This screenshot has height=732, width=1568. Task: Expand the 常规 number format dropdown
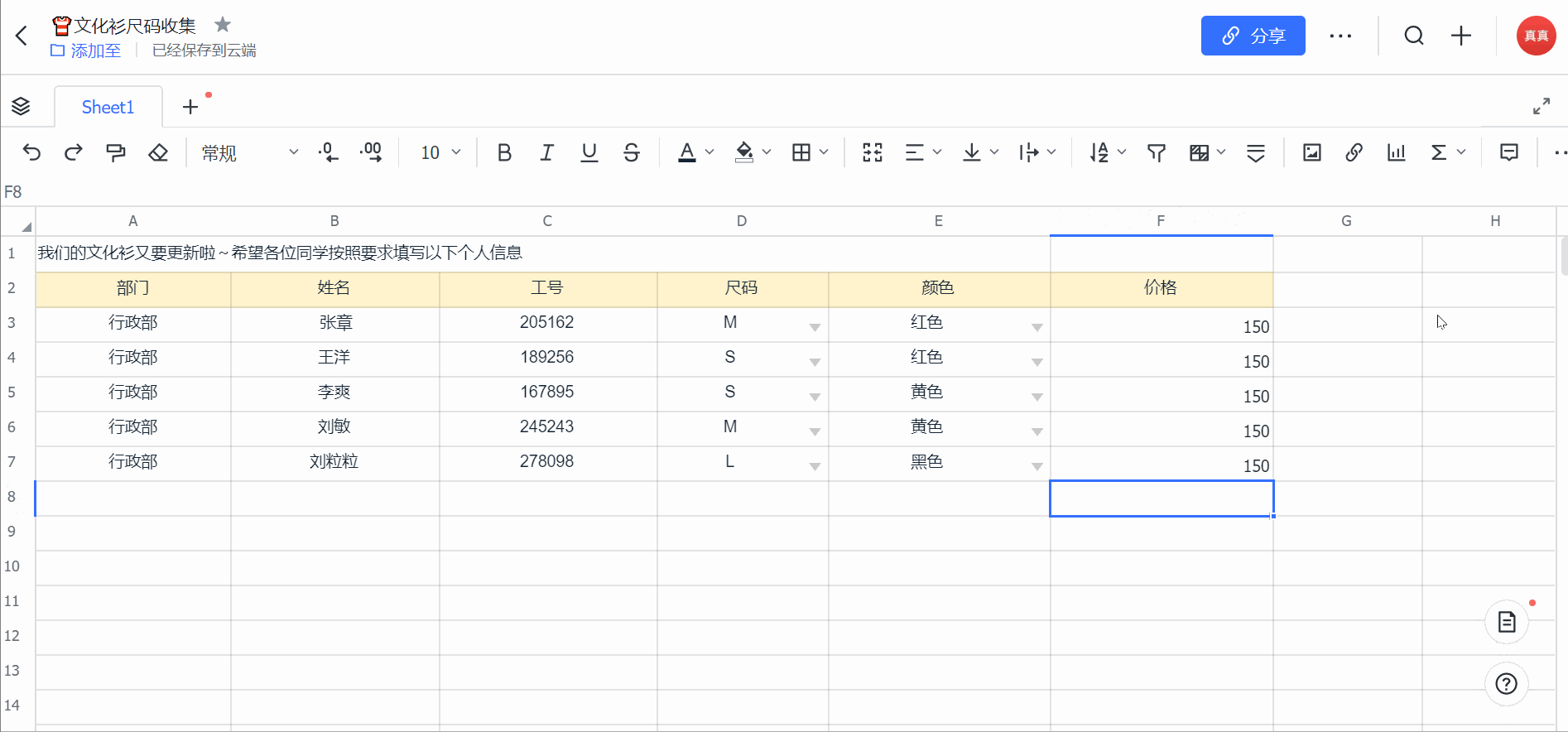(249, 152)
